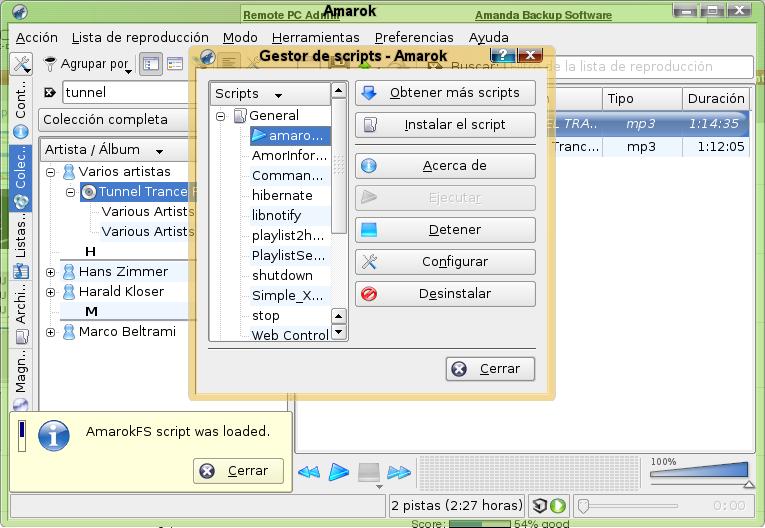Open the Lista de reproducción menu
This screenshot has width=765, height=528.
coord(140,38)
